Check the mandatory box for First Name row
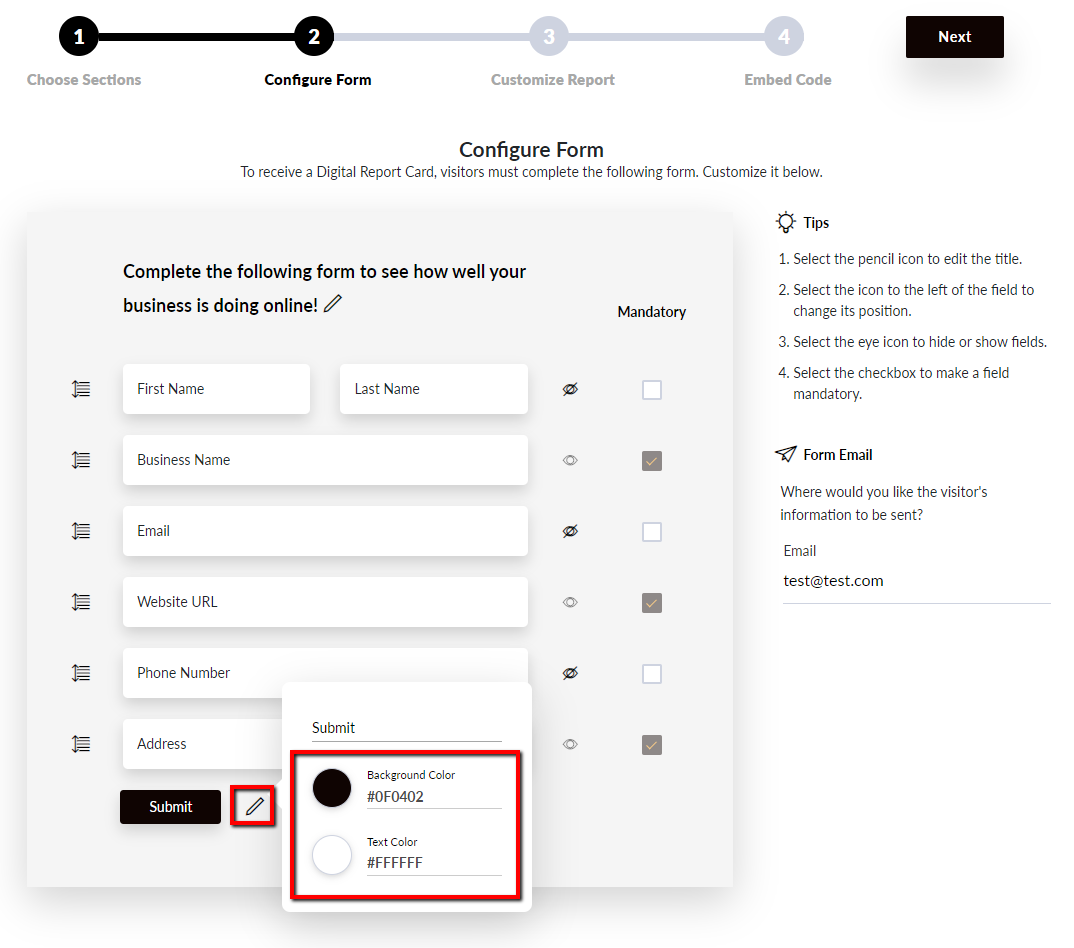Image resolution: width=1074 pixels, height=948 pixels. [651, 390]
